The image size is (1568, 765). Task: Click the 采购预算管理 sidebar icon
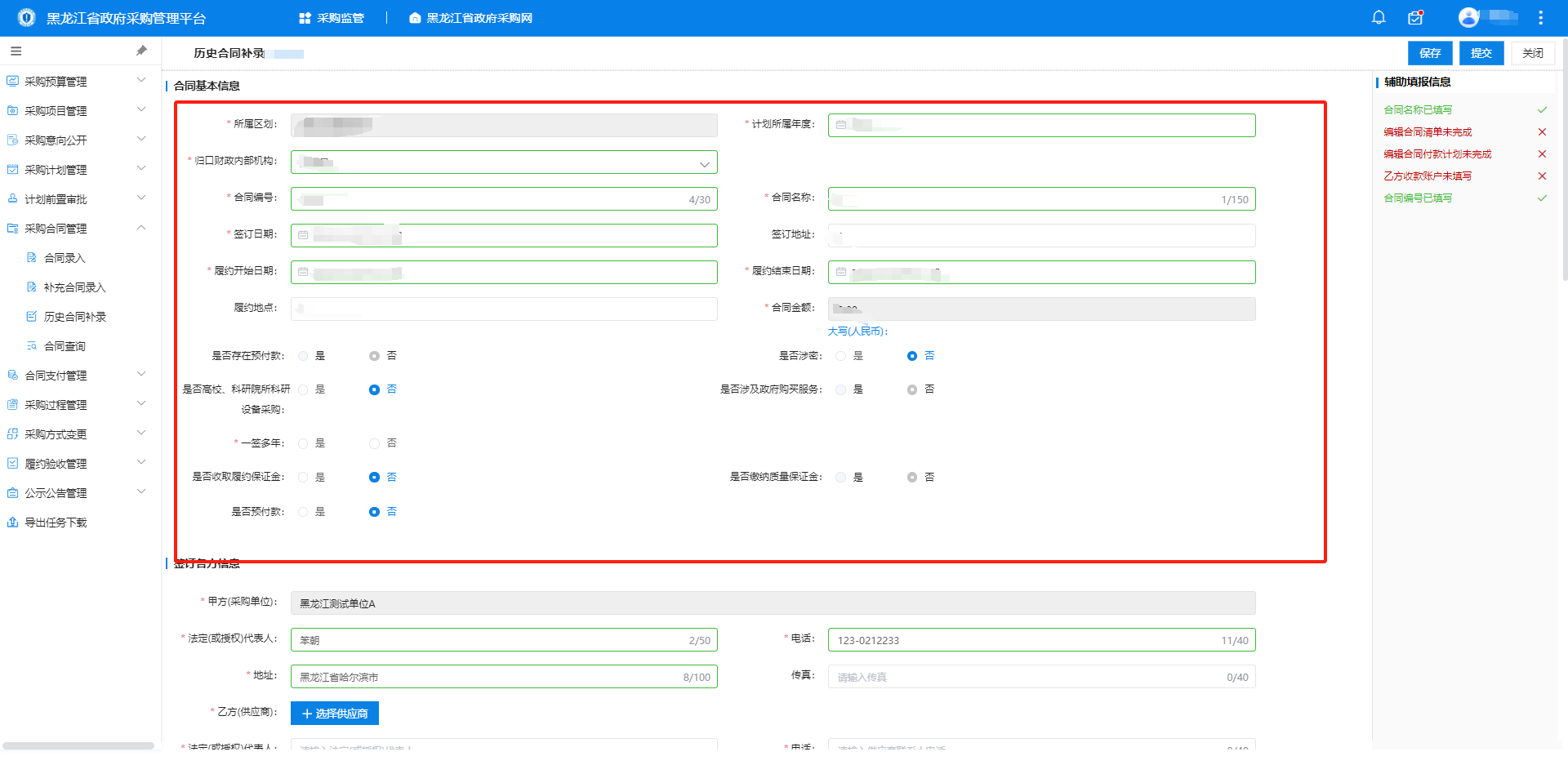[x=12, y=81]
